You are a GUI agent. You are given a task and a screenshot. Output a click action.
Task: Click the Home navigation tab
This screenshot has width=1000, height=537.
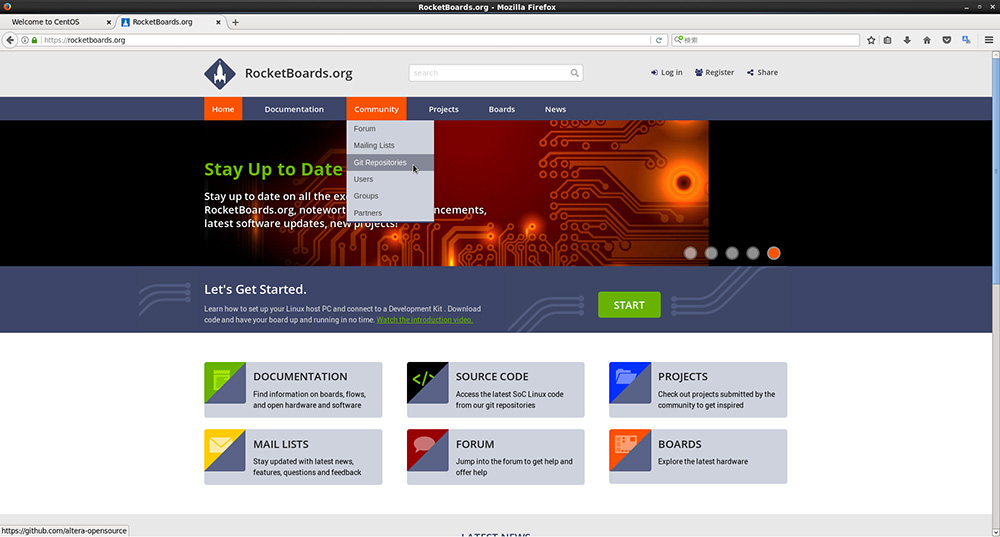223,109
